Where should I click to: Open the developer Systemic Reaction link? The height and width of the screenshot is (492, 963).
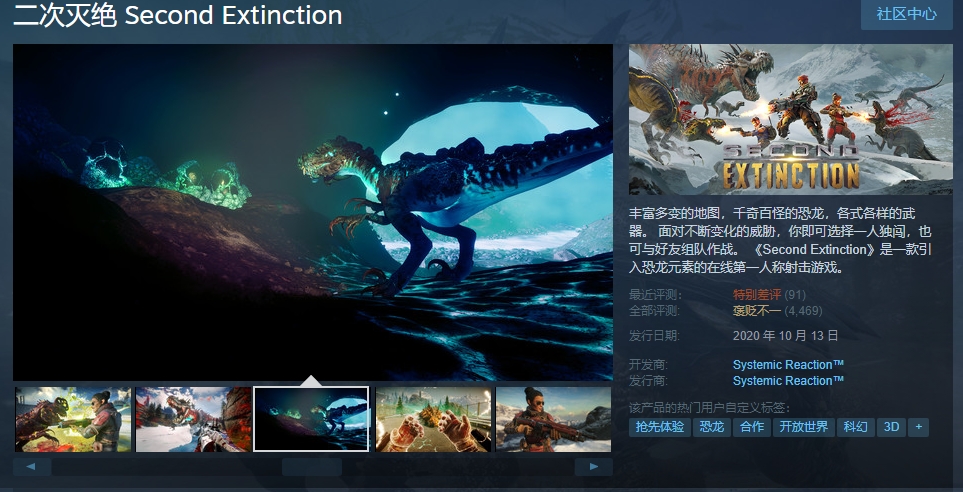[x=788, y=365]
